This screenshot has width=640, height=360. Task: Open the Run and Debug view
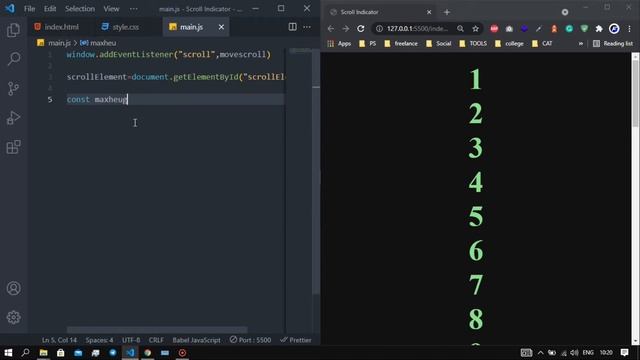(x=13, y=118)
